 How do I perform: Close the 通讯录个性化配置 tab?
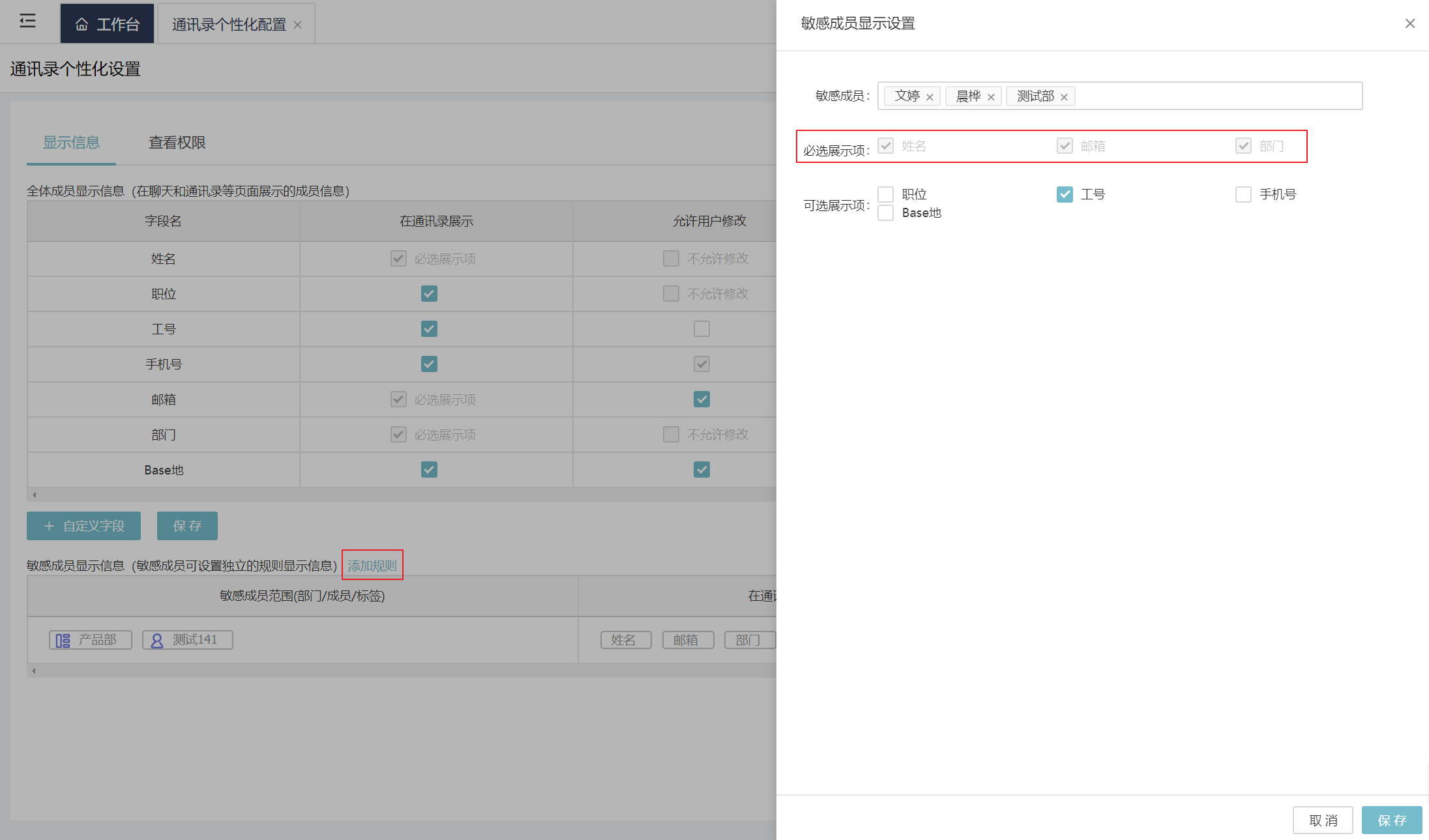point(298,25)
